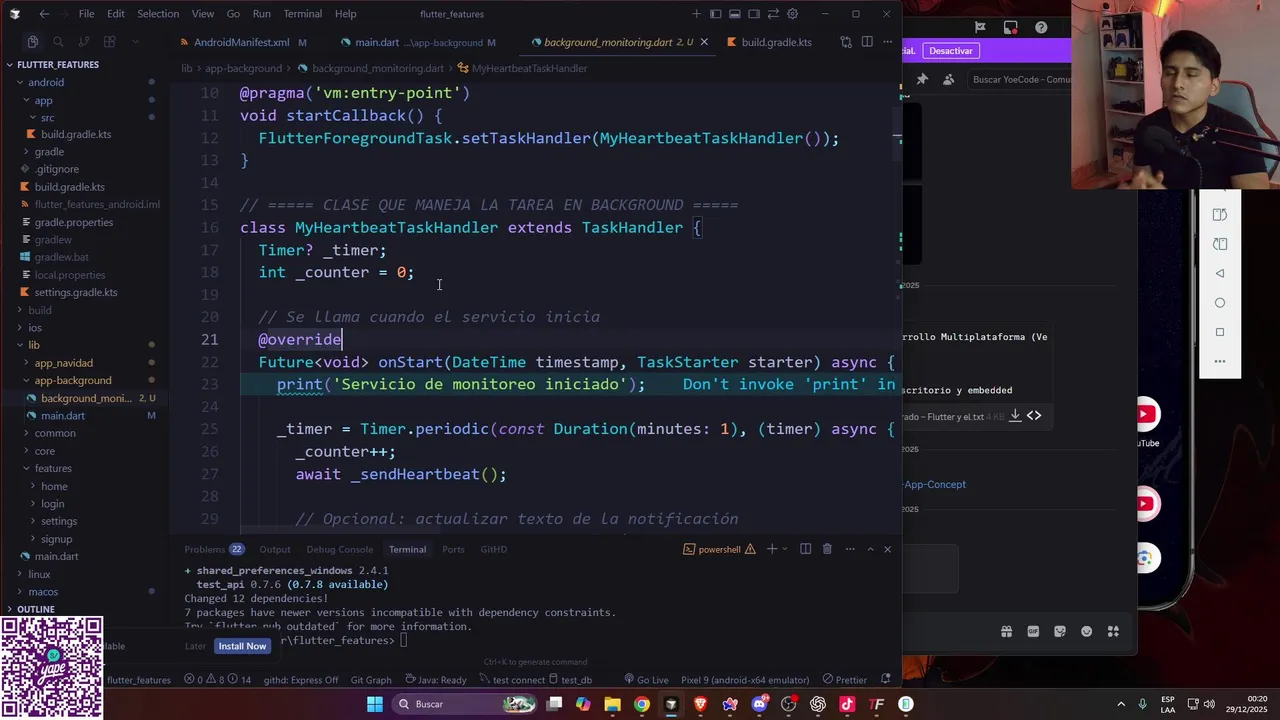Open the Run menu

[x=261, y=14]
